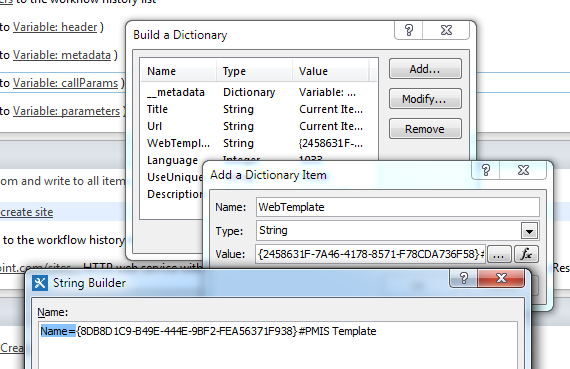The height and width of the screenshot is (369, 570).
Task: Select the Title row in dictionary list
Action: pos(259,109)
